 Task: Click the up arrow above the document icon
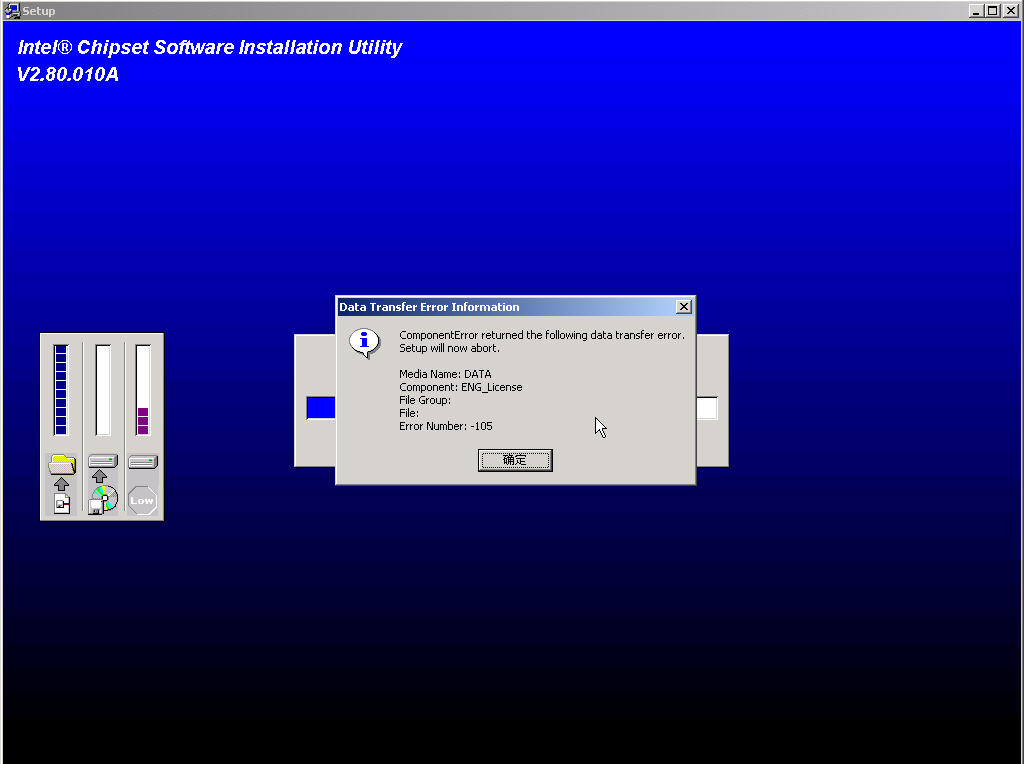[61, 484]
